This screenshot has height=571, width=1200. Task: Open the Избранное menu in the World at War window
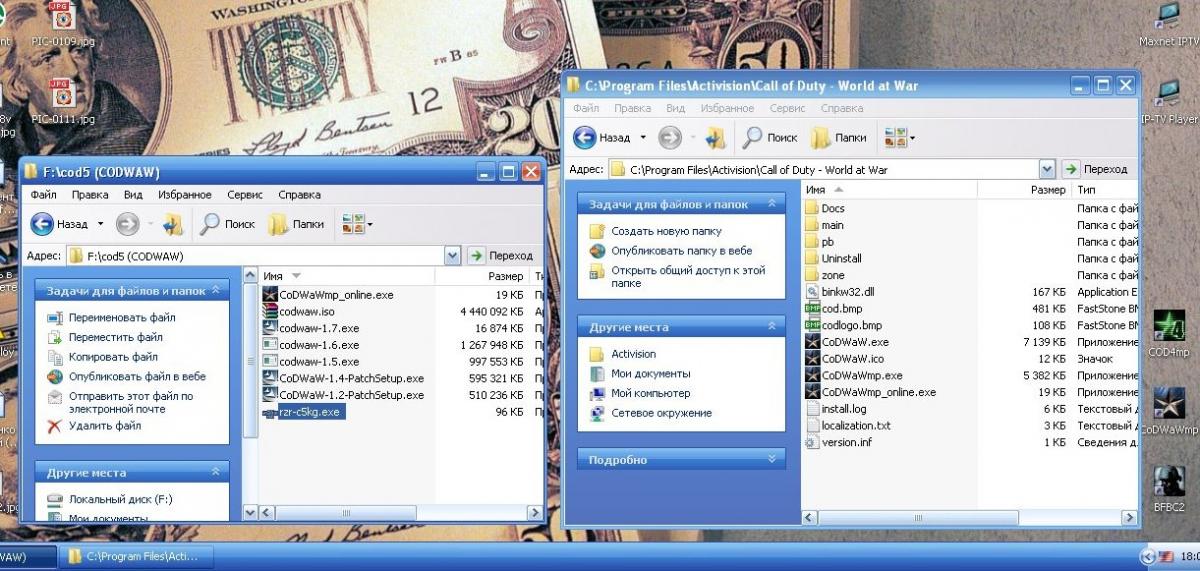728,108
